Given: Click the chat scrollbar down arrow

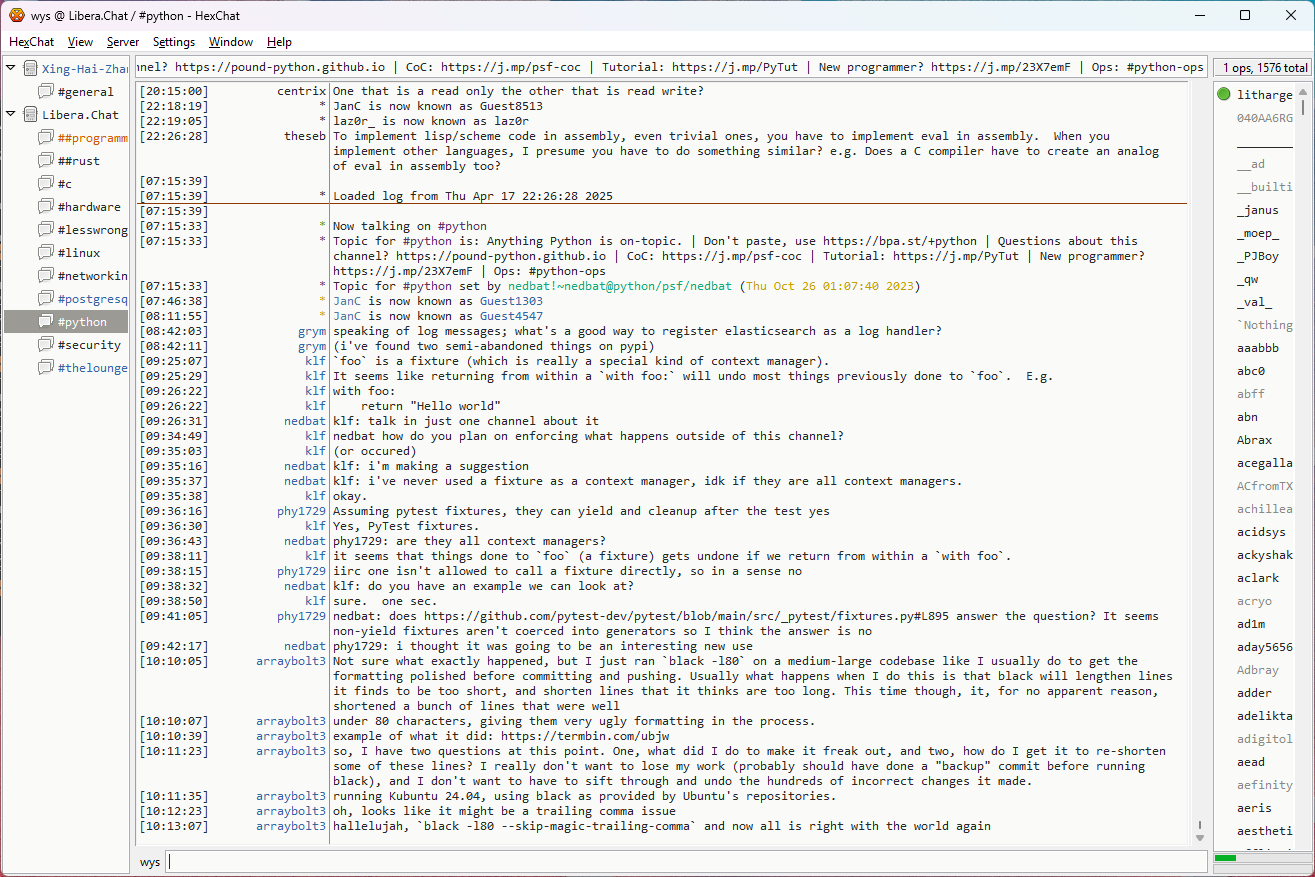Looking at the screenshot, I should click(x=1200, y=837).
